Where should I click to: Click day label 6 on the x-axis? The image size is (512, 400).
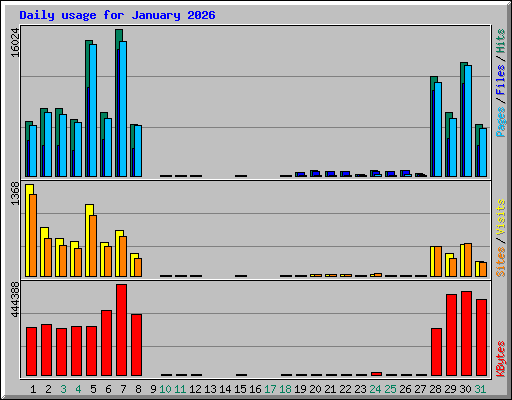point(108,389)
